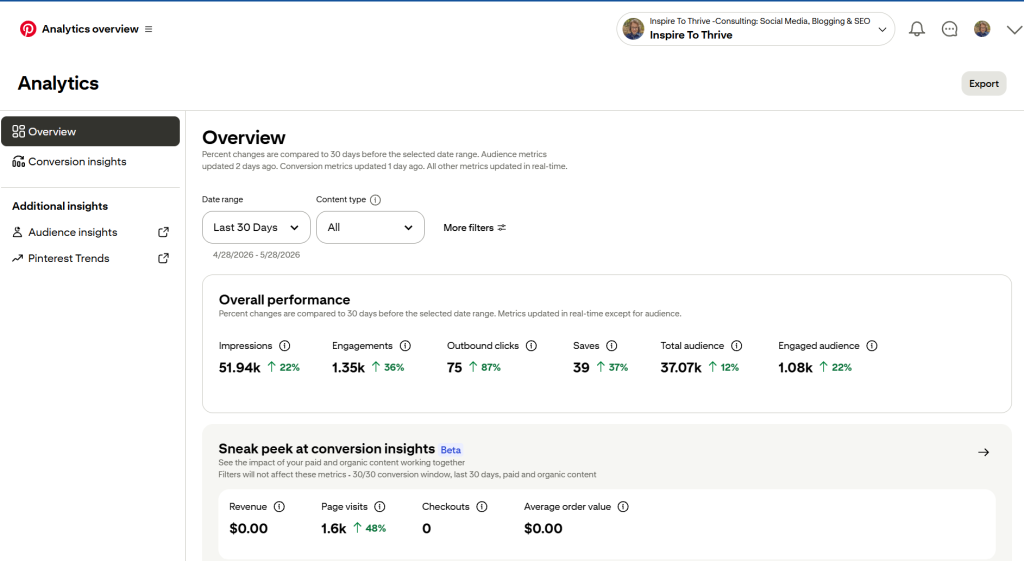Click More filters

pos(475,227)
